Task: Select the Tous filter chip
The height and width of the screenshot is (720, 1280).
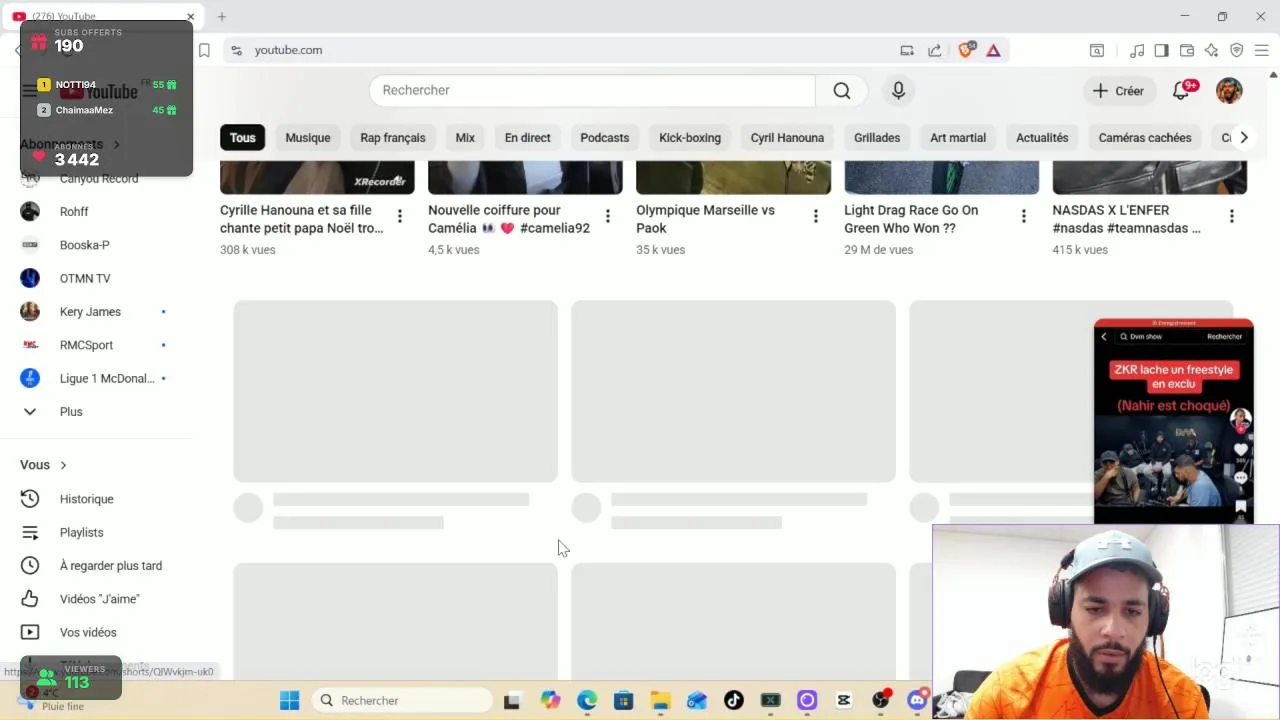Action: click(x=243, y=138)
